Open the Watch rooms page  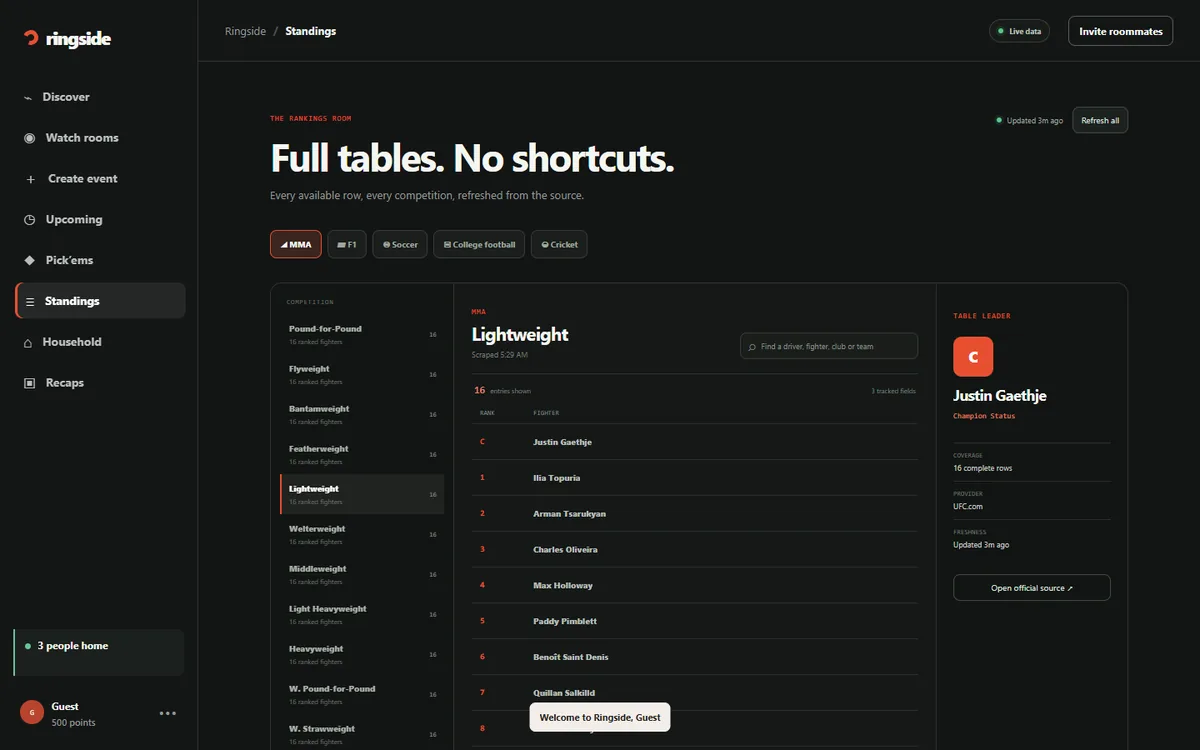click(100, 138)
